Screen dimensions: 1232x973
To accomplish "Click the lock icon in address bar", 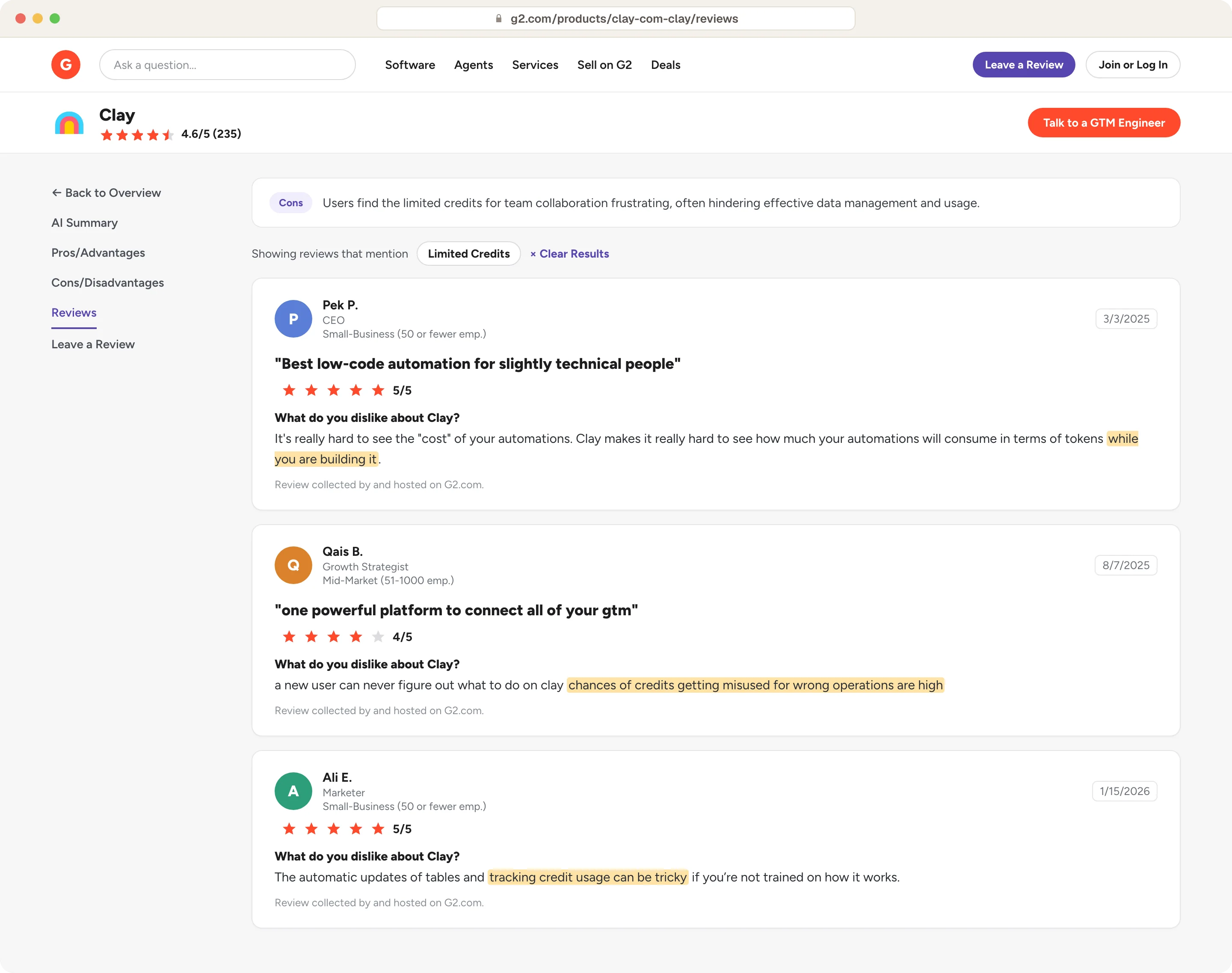I will coord(498,19).
